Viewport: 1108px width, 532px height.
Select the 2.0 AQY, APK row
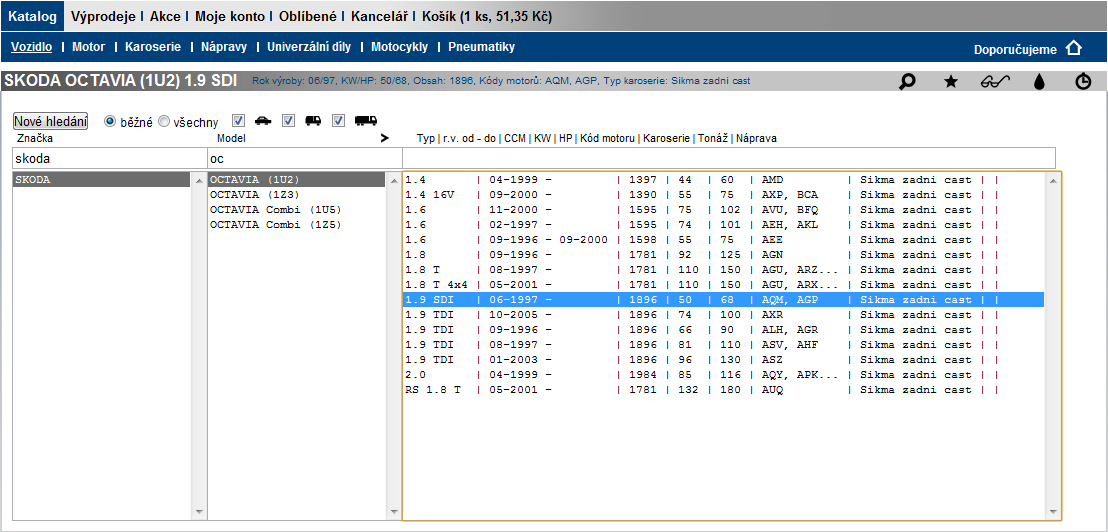724,374
